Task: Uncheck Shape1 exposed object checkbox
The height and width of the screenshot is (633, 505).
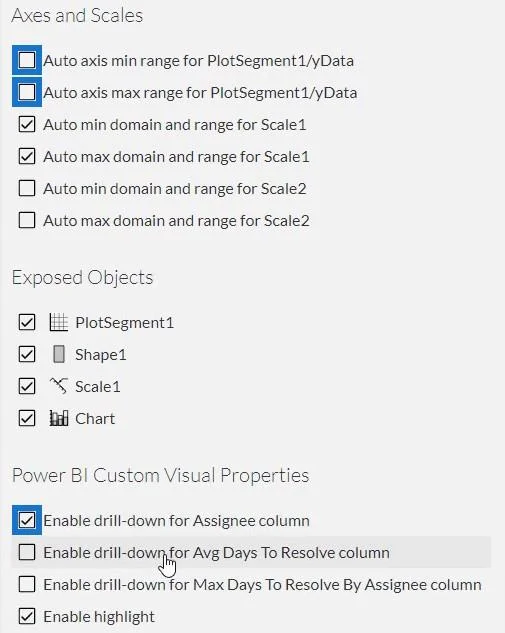Action: coord(27,354)
